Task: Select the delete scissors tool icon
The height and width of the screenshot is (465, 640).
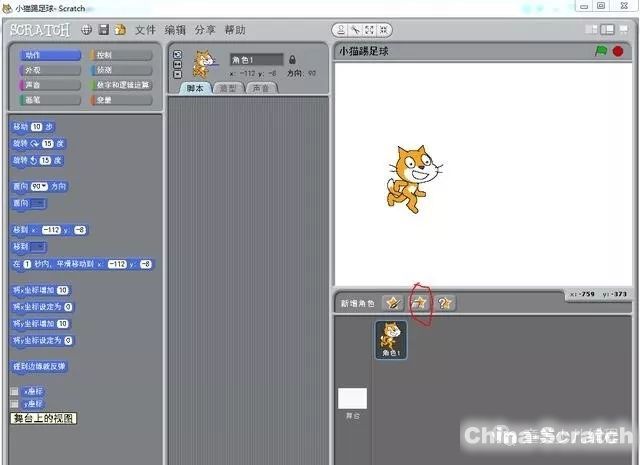Action: (x=355, y=30)
